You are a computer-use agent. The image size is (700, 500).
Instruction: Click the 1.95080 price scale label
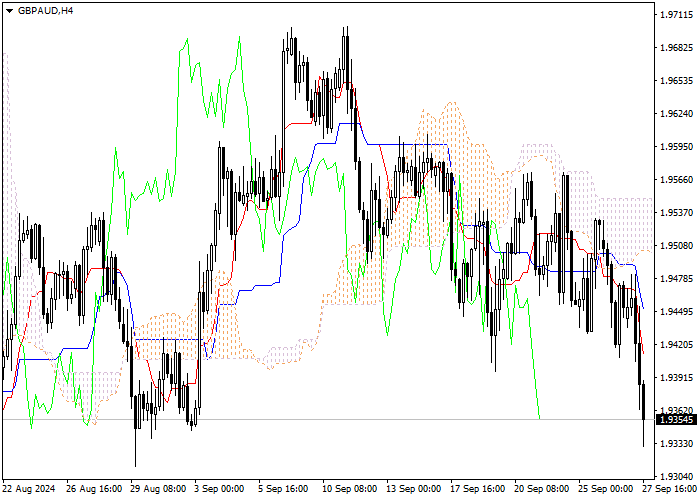coord(677,246)
